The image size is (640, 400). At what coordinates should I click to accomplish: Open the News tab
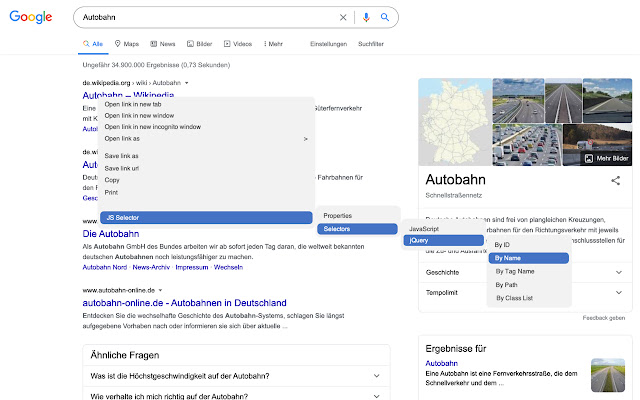point(162,44)
